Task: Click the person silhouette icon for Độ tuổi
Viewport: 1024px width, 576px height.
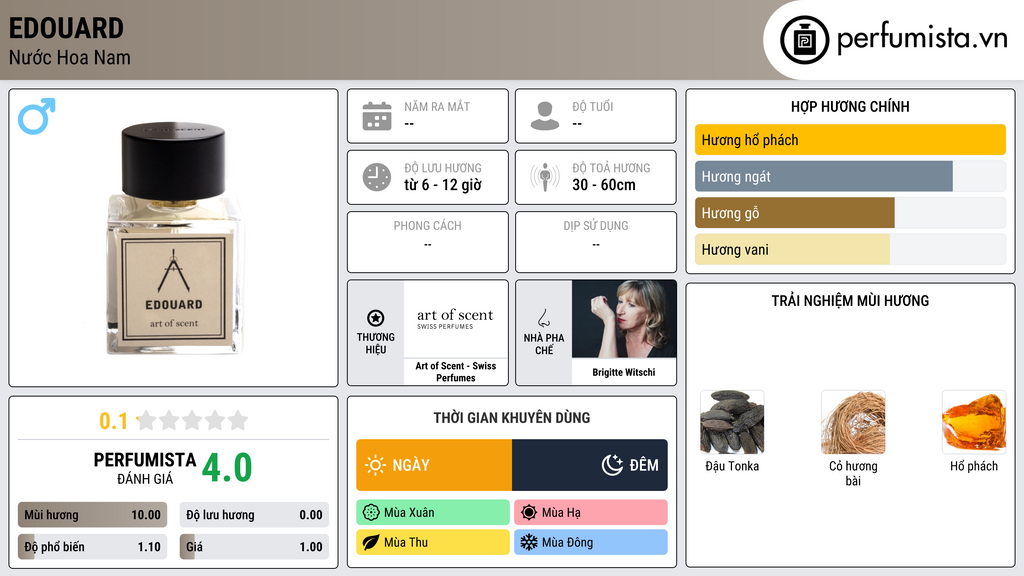Action: (545, 116)
